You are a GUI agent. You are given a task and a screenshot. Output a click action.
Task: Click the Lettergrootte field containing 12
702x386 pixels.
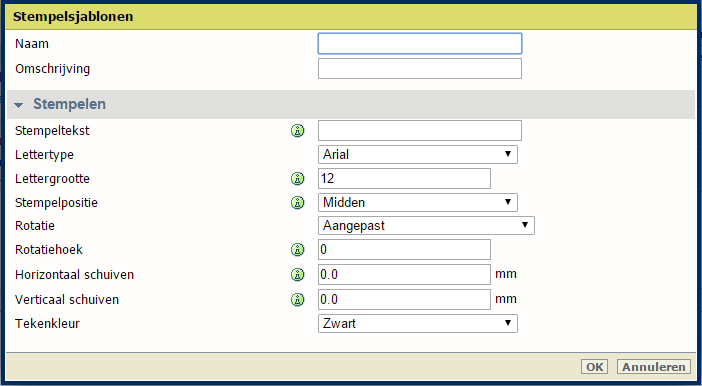[404, 179]
